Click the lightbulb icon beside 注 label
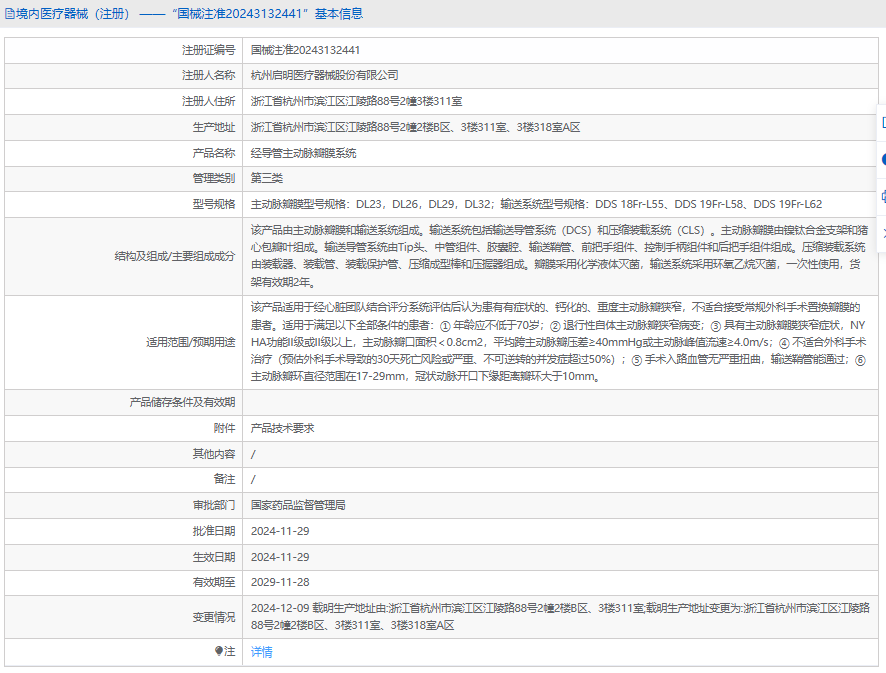The width and height of the screenshot is (886, 673). point(219,651)
